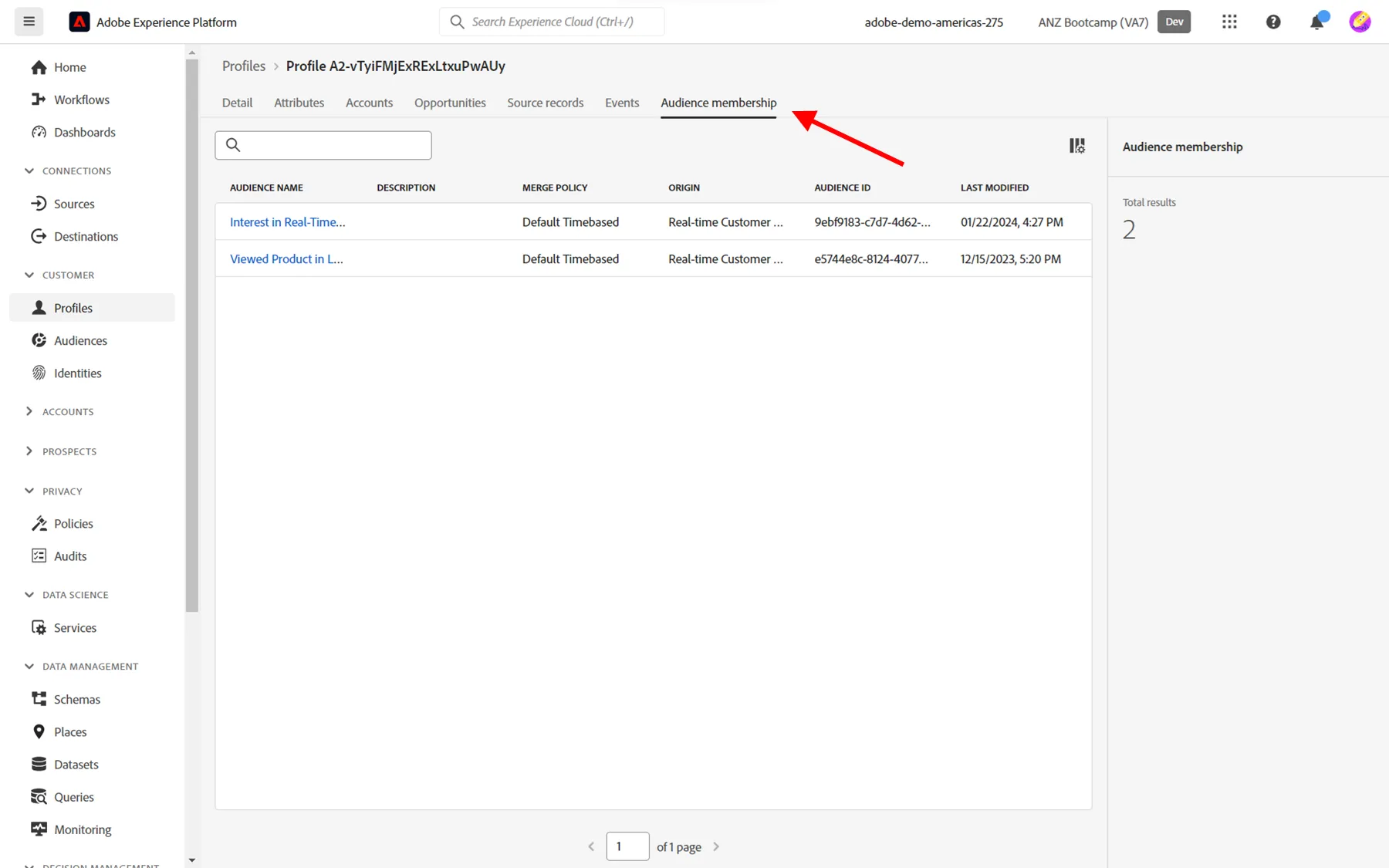Focus the Search Experience Cloud box
Screen dimensions: 1389x868
point(552,22)
